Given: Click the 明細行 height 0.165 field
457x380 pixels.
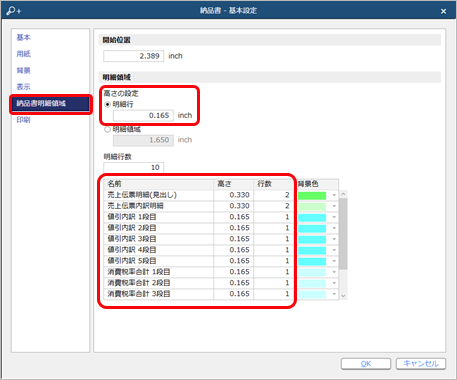Looking at the screenshot, I should coord(143,116).
